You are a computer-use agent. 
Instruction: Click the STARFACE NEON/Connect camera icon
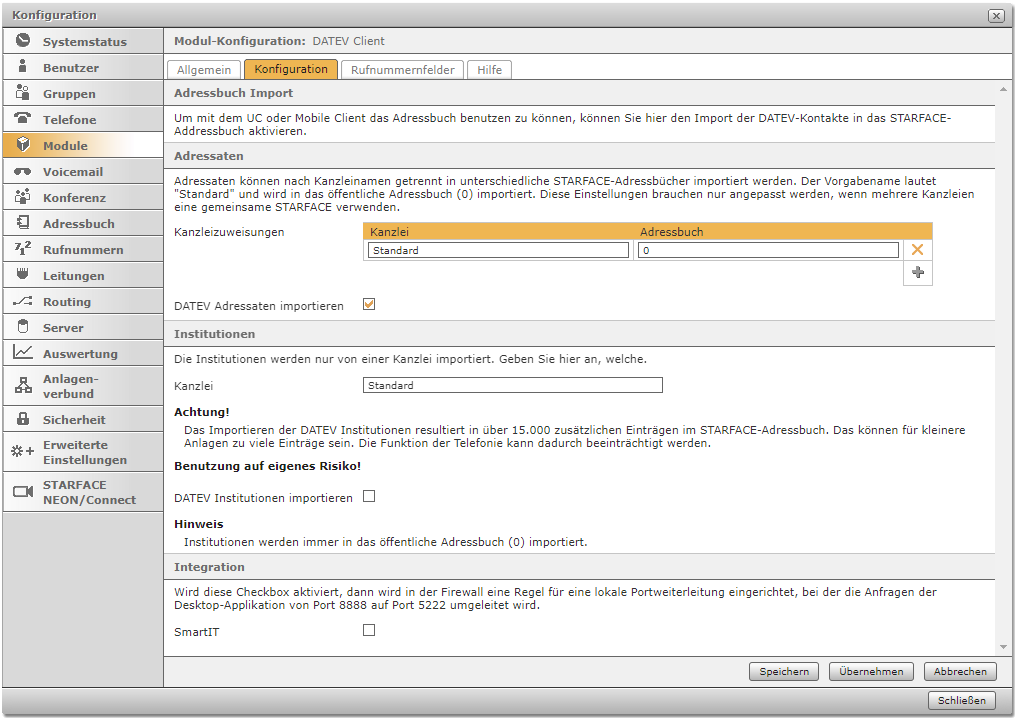click(x=23, y=492)
